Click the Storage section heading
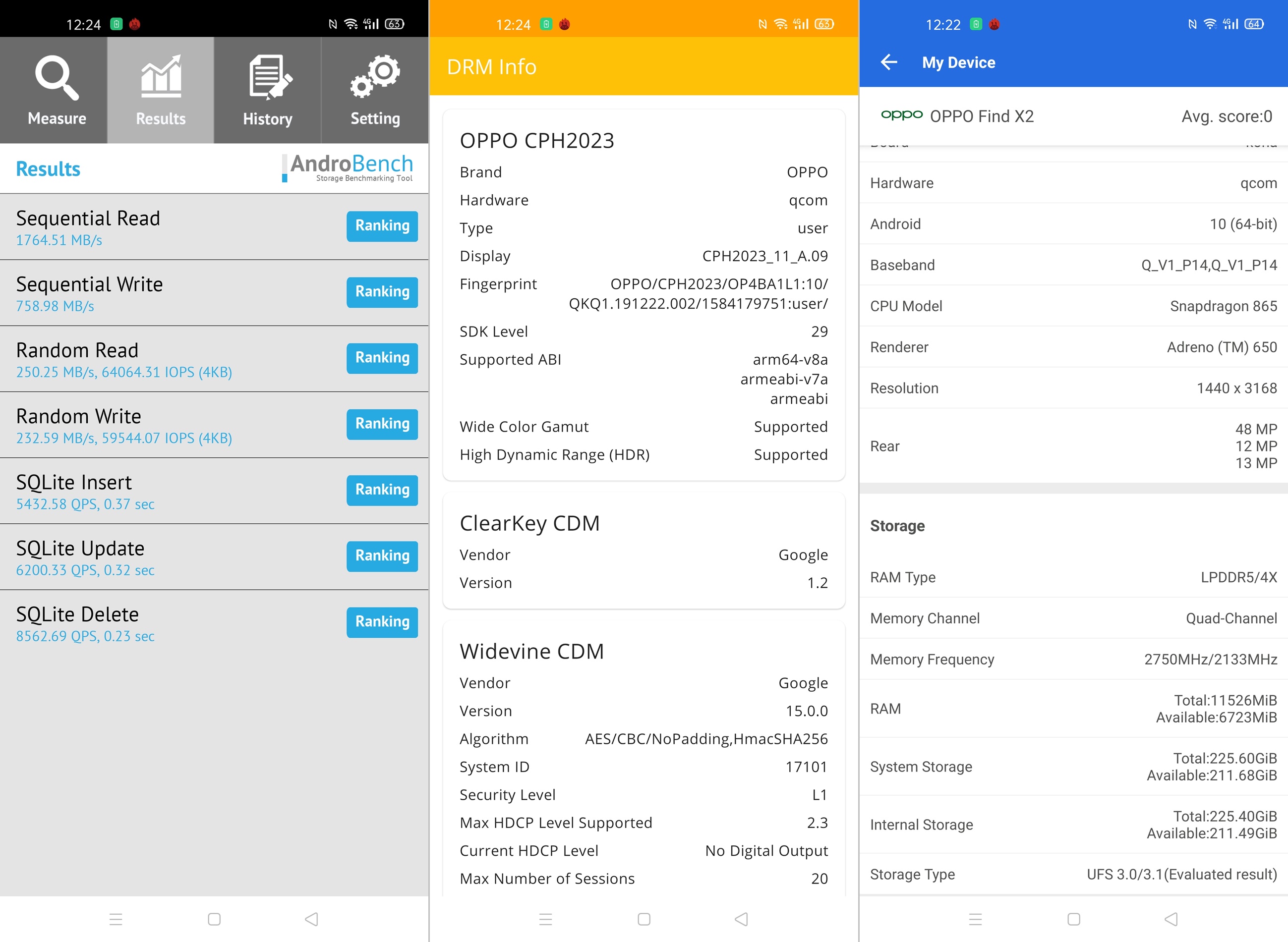The height and width of the screenshot is (942, 1288). click(897, 526)
